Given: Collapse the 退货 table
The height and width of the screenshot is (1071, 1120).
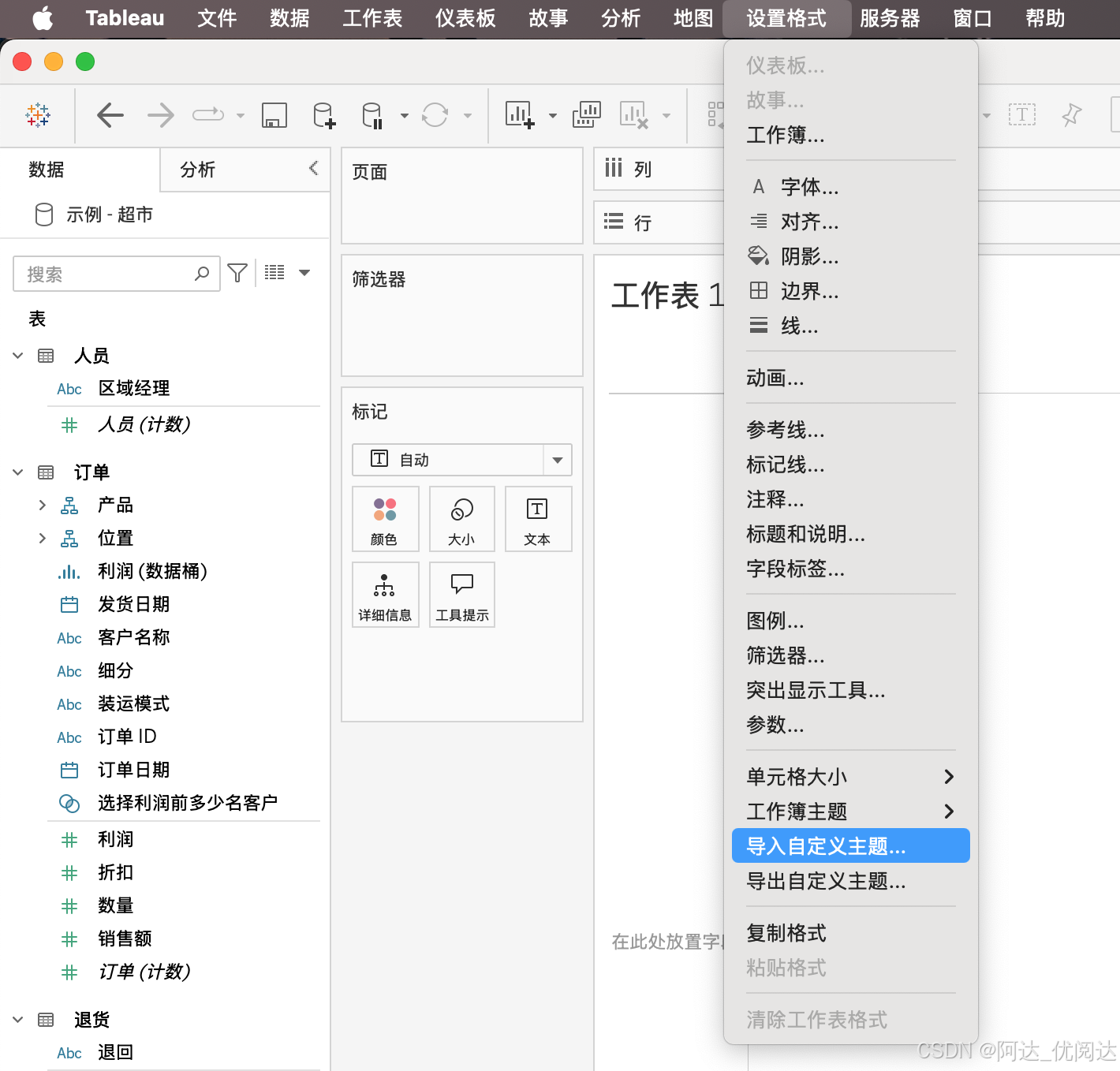Looking at the screenshot, I should pos(18,1020).
